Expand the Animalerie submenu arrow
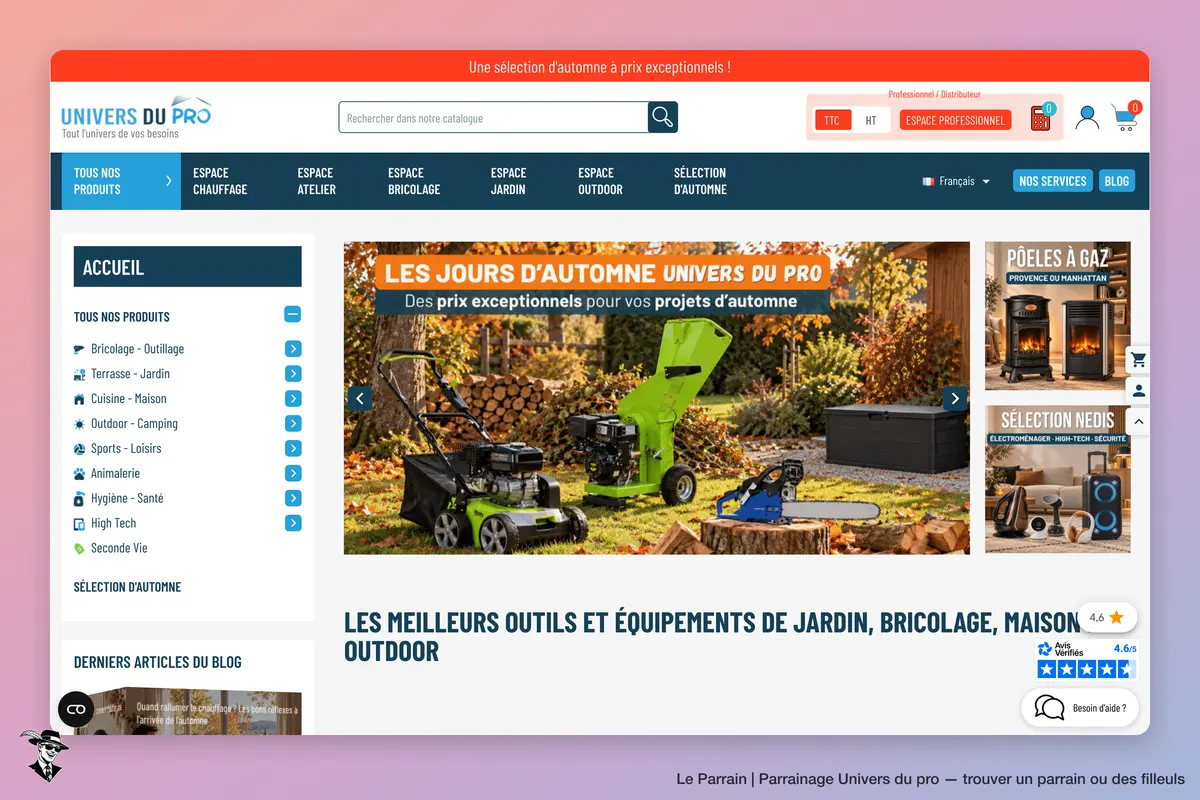The height and width of the screenshot is (800, 1200). tap(293, 474)
